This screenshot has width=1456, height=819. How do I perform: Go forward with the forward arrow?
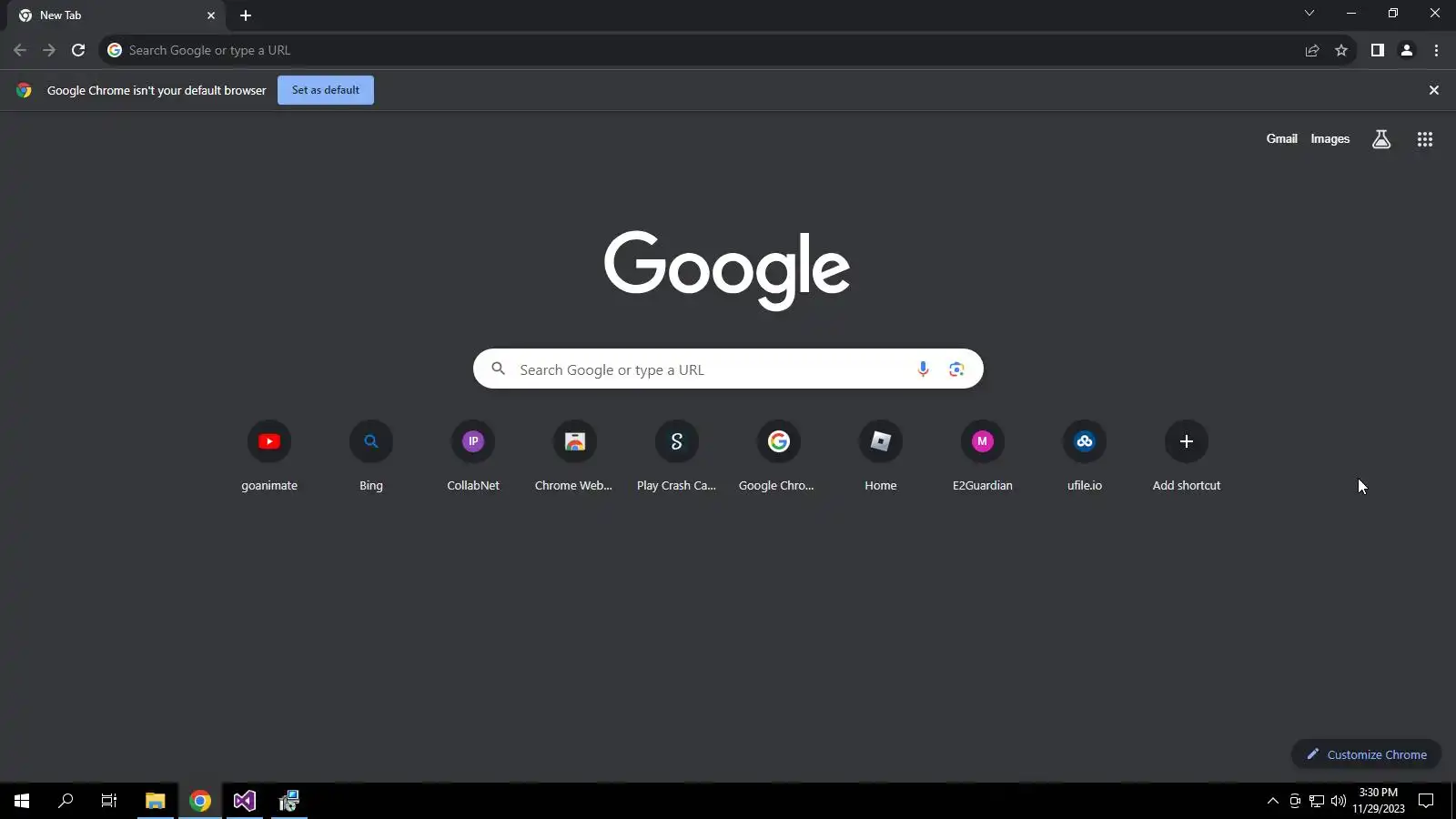coord(49,50)
